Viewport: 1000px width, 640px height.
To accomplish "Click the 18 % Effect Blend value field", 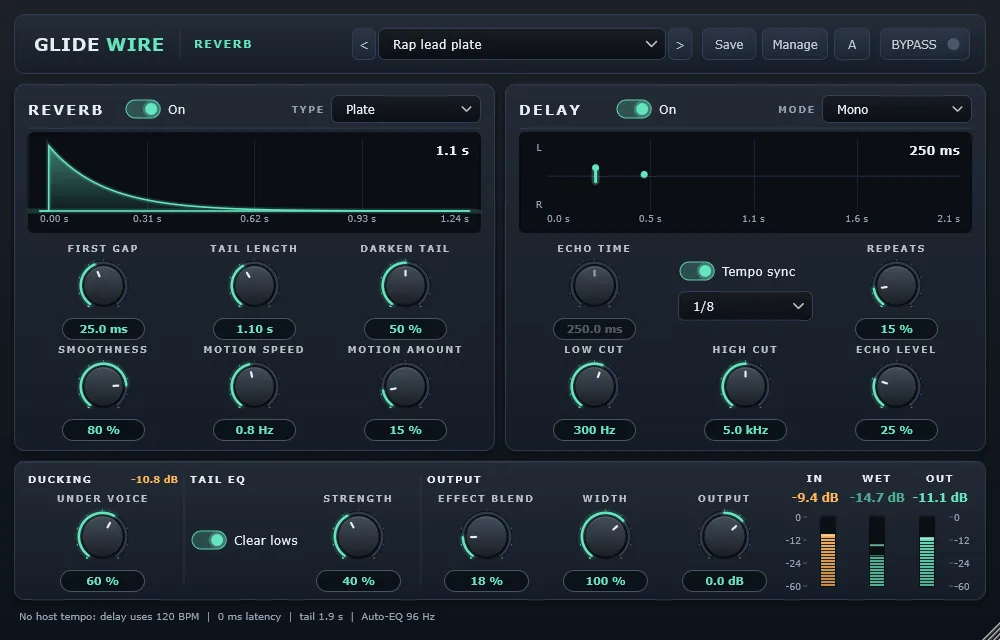I will pyautogui.click(x=487, y=581).
